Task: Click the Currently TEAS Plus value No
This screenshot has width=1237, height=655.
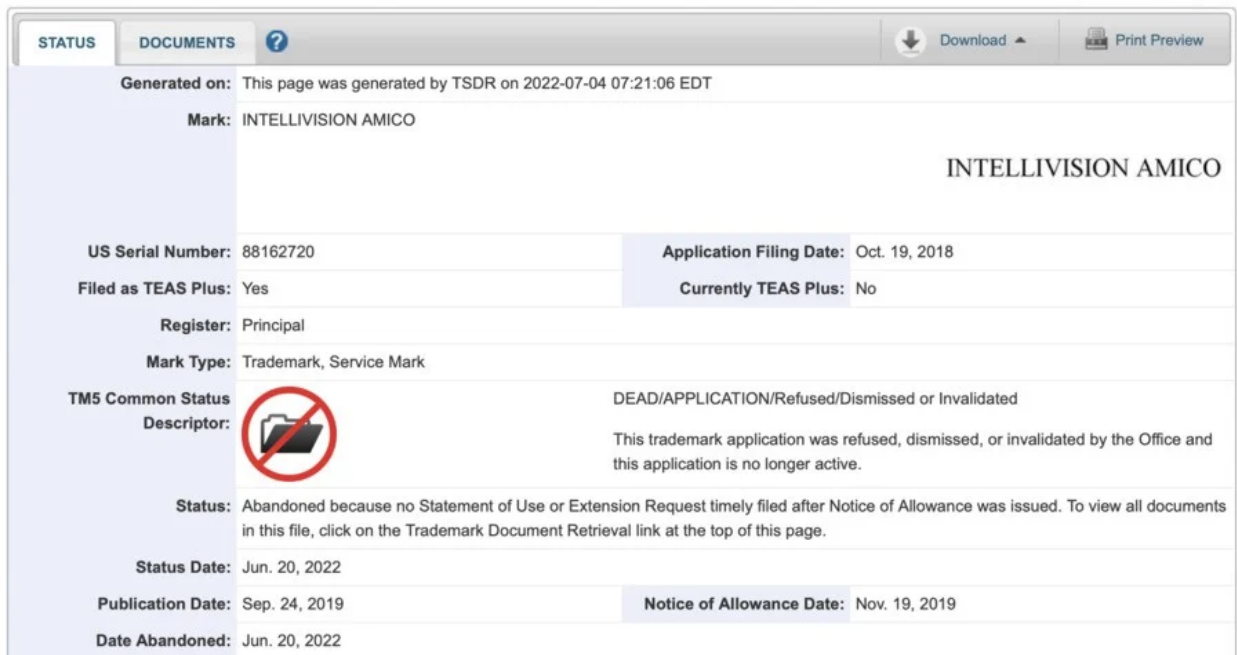Action: point(866,289)
